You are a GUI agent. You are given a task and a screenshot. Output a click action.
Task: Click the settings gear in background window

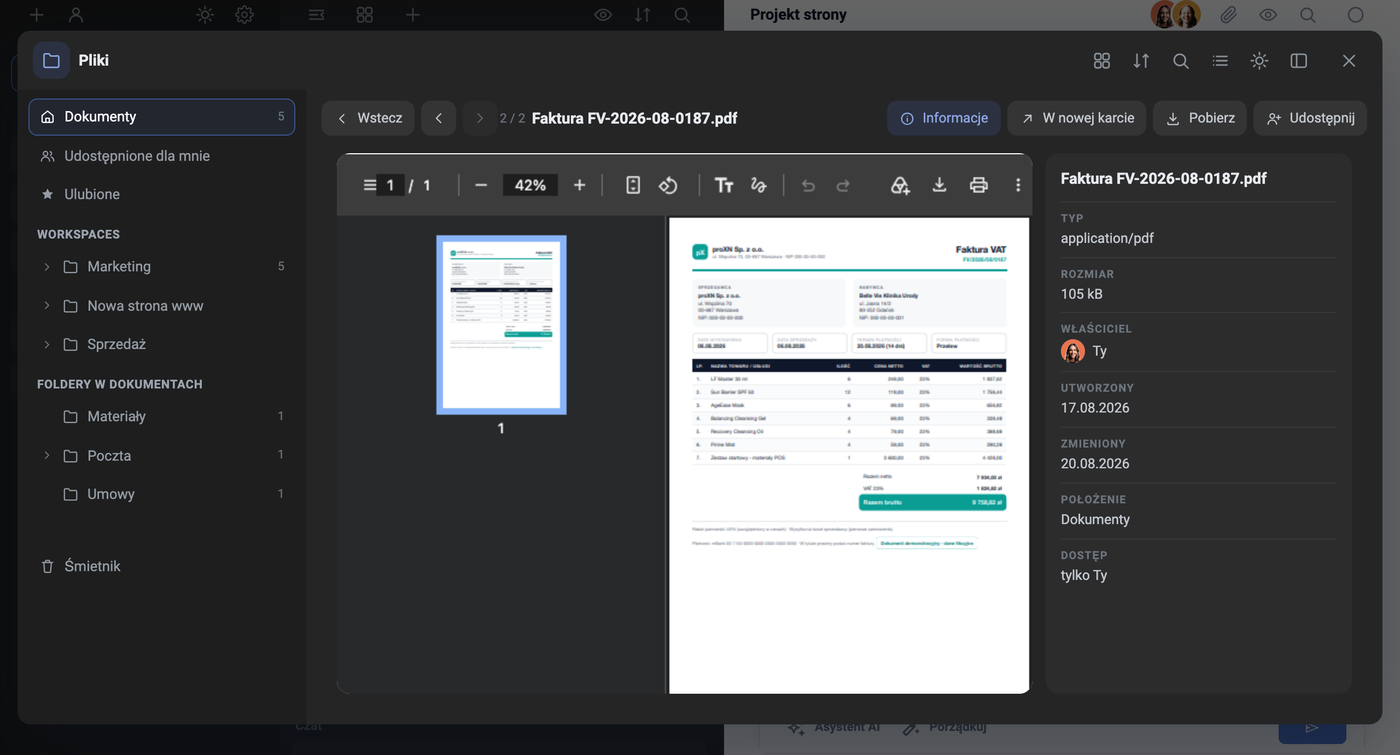coord(245,15)
